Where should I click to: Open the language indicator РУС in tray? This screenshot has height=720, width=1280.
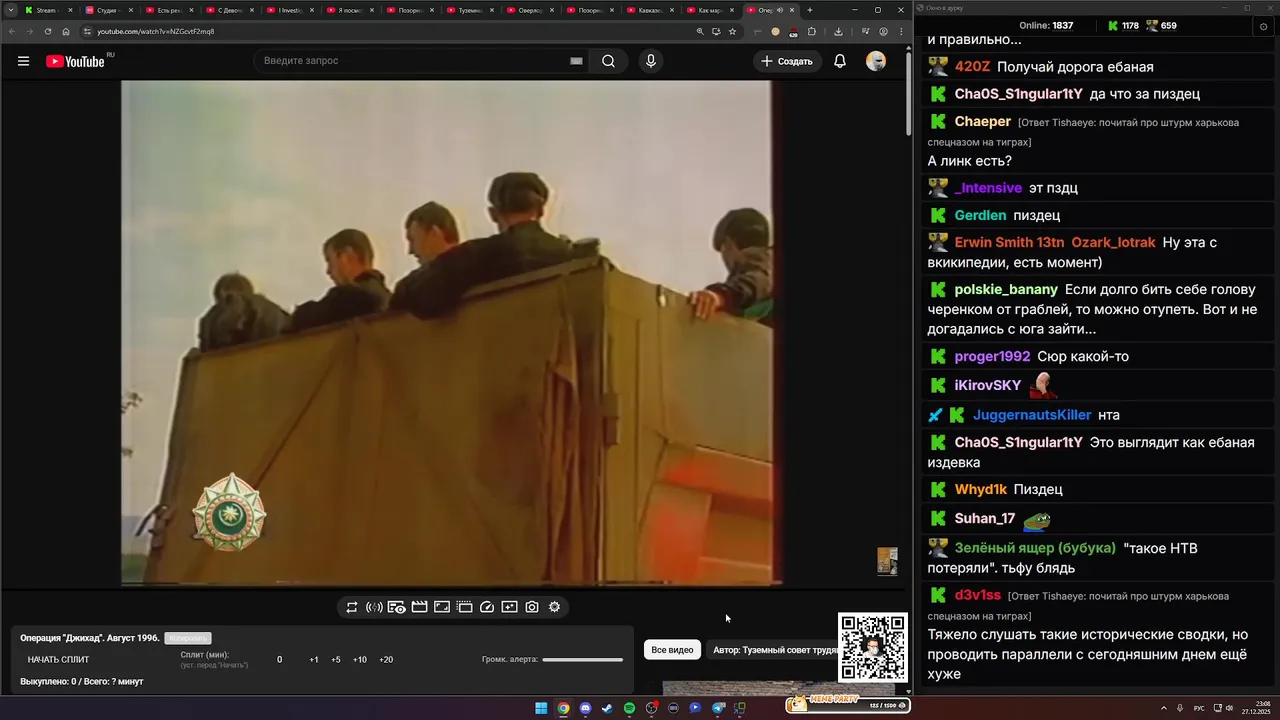[1199, 708]
